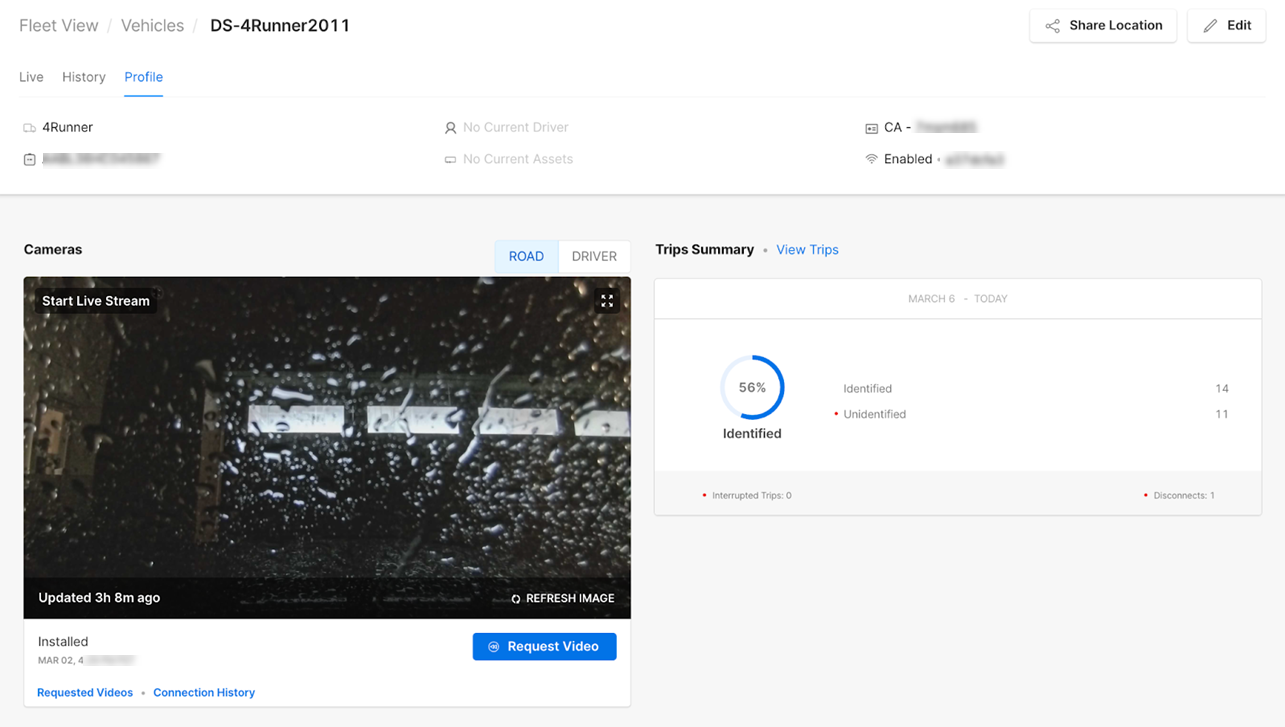Start Live Stream on the camera
1285x727 pixels.
[95, 300]
